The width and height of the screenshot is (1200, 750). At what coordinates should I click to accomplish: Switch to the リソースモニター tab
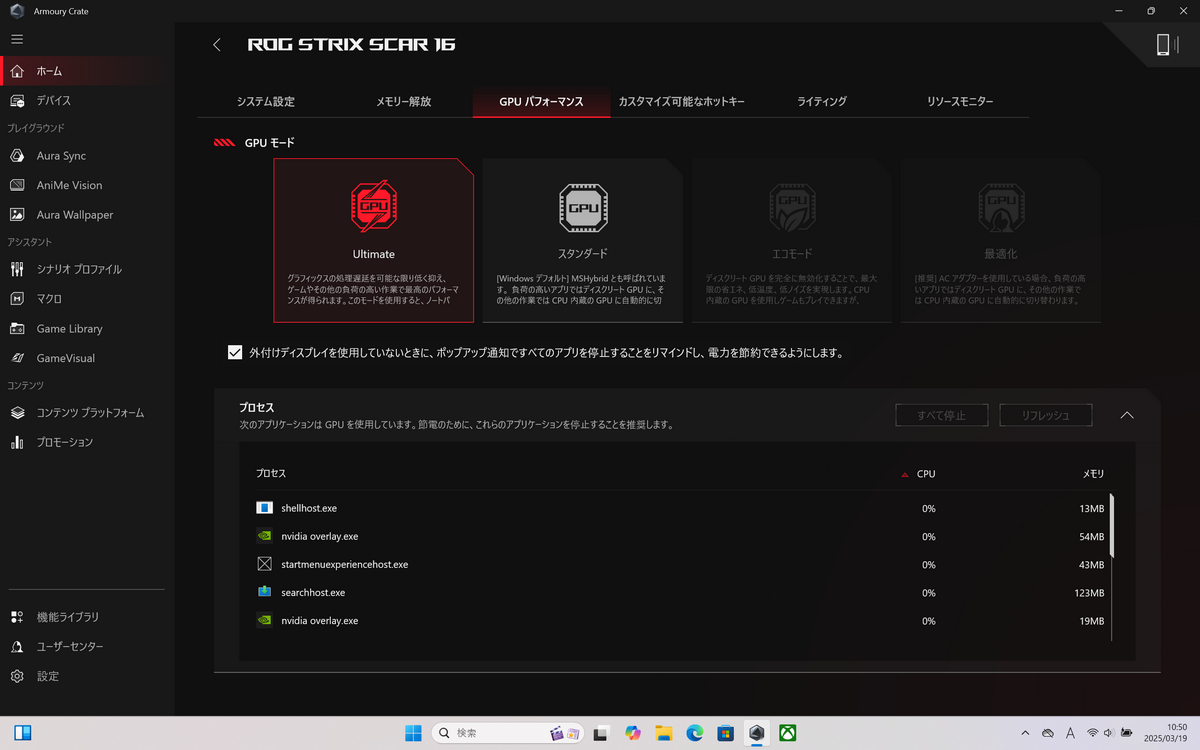pyautogui.click(x=959, y=102)
